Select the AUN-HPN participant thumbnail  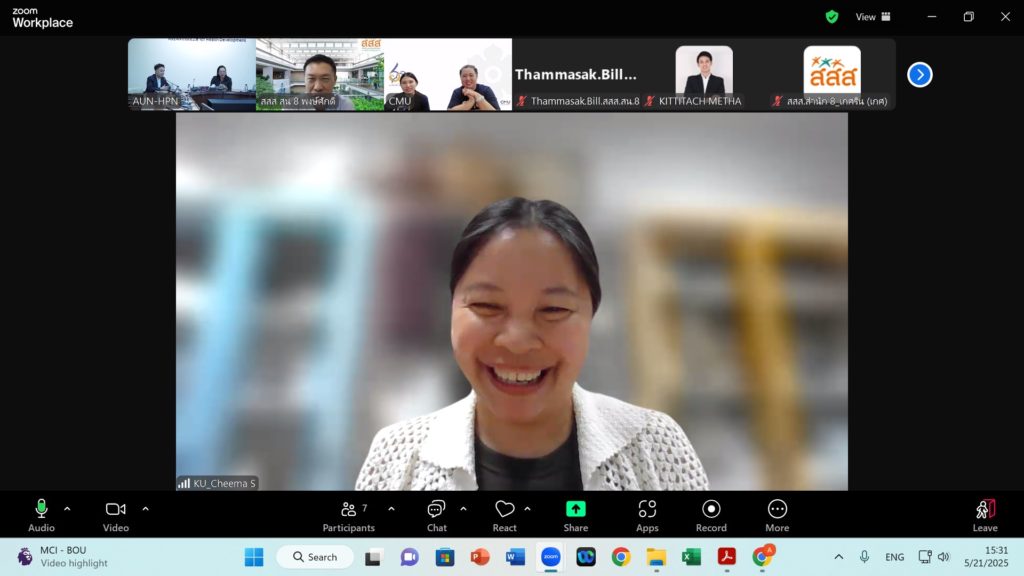point(191,74)
